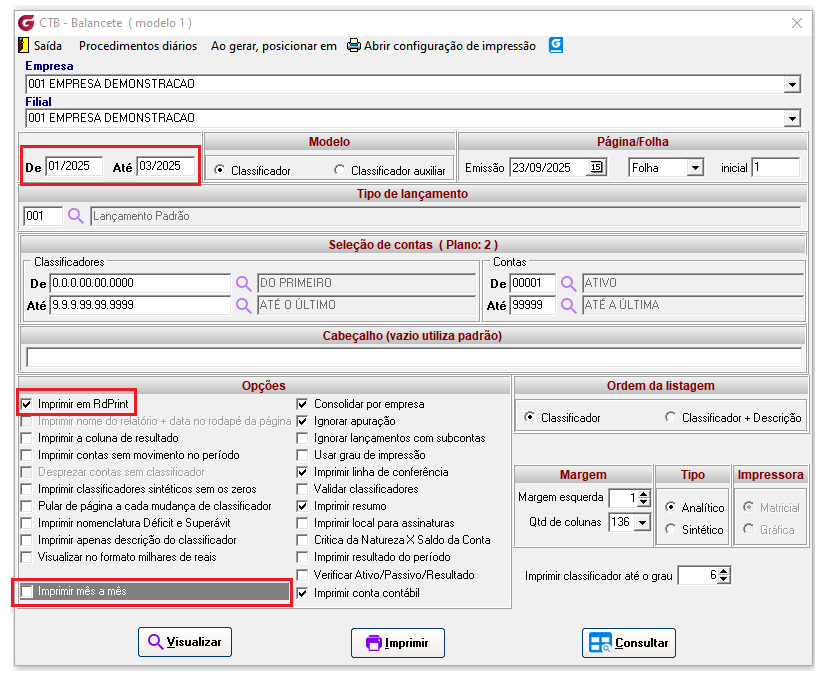Click the printer icon for print configuration
Image resolution: width=817 pixels, height=685 pixels.
click(354, 45)
